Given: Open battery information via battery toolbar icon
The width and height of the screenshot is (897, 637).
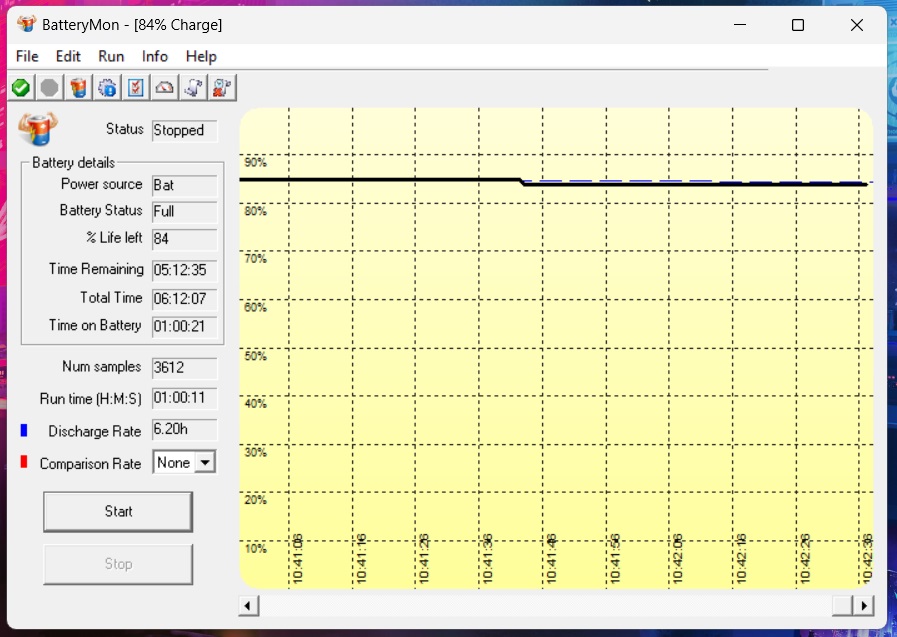Looking at the screenshot, I should coord(78,88).
